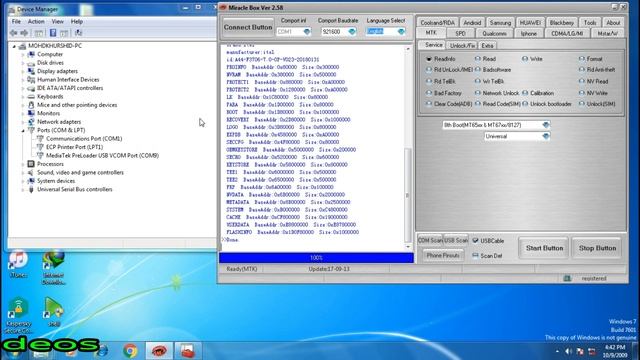Click the Start Button

[x=544, y=248]
